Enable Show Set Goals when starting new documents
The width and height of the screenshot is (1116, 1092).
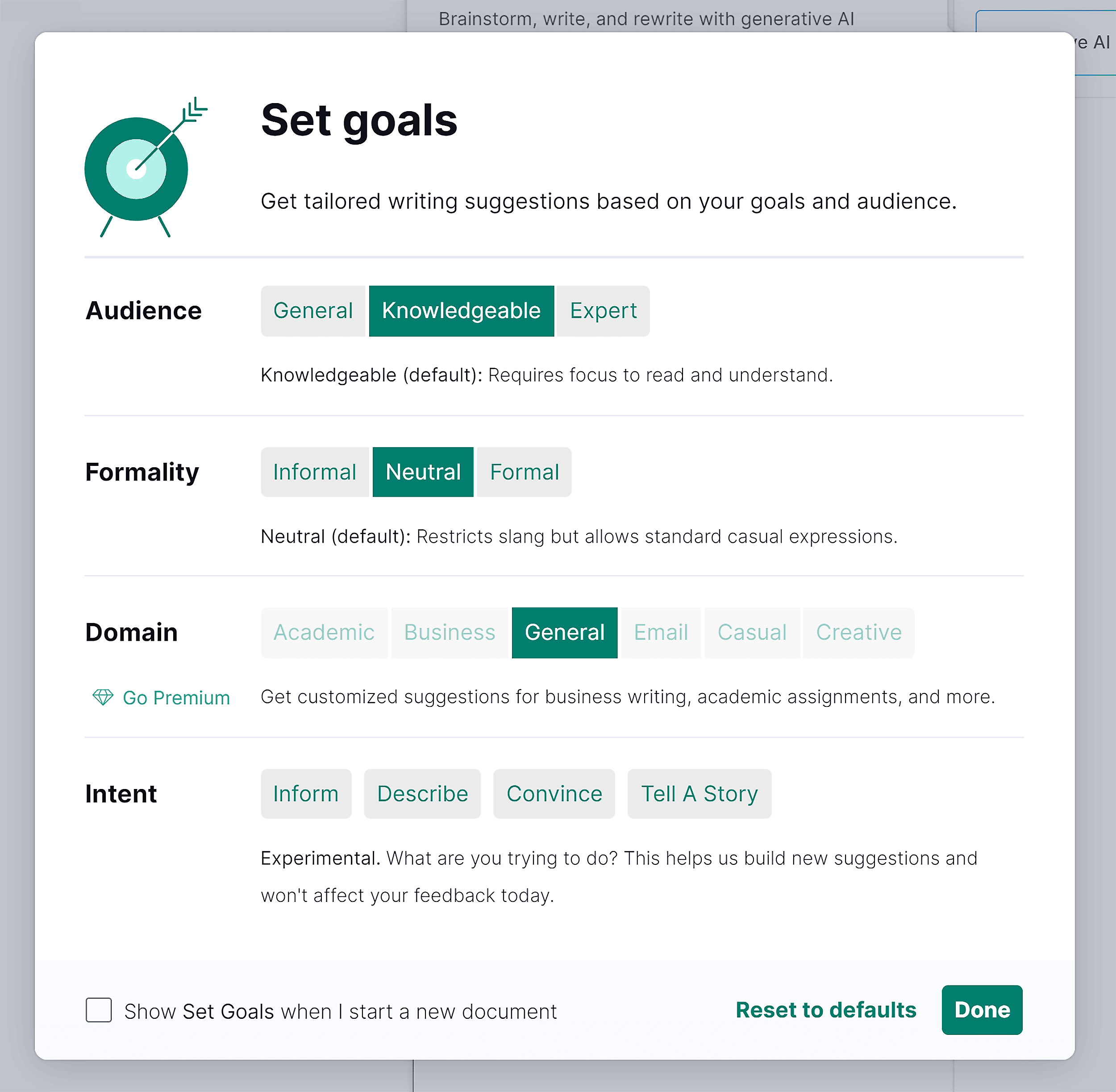click(x=98, y=1011)
